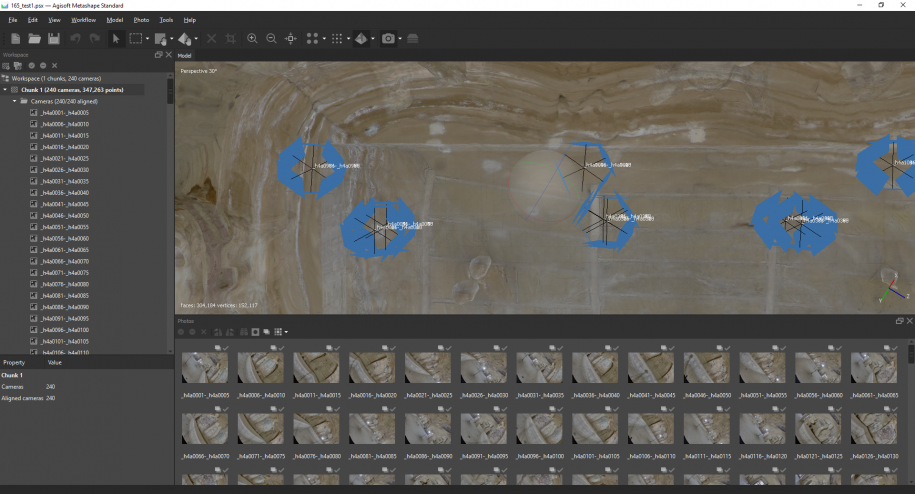The width and height of the screenshot is (915, 494).
Task: Click the Enable Cameras icon in Workspace panel
Action: (x=31, y=66)
